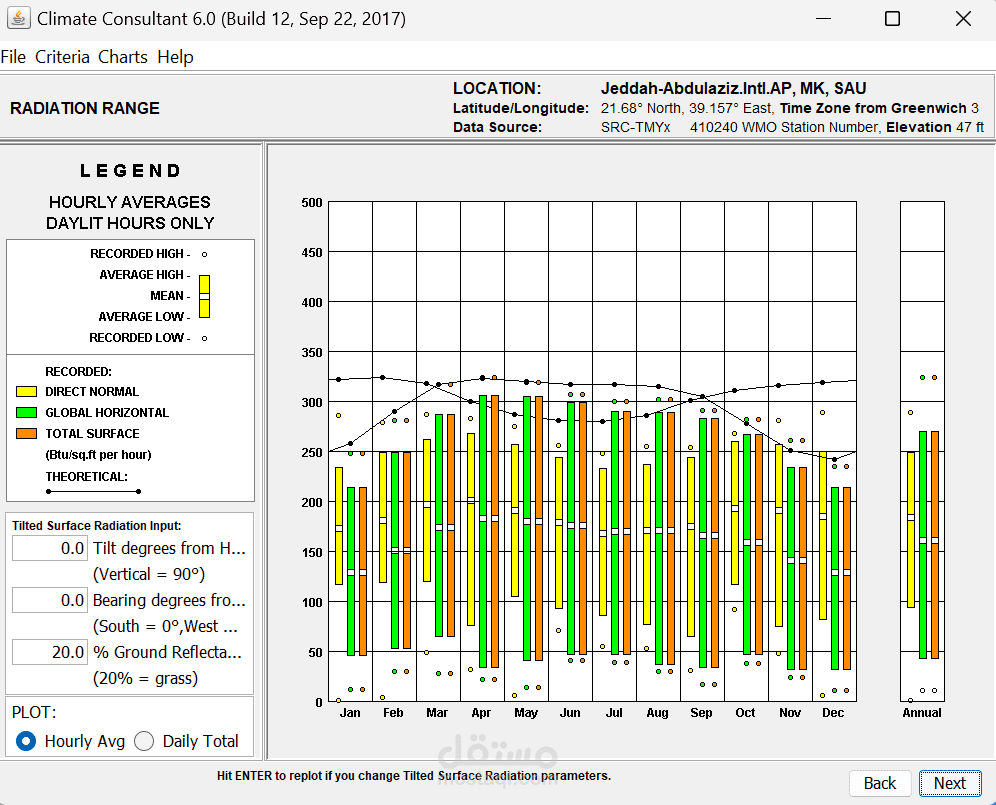
Task: Click the Tilt degrees input field
Action: pyautogui.click(x=50, y=548)
